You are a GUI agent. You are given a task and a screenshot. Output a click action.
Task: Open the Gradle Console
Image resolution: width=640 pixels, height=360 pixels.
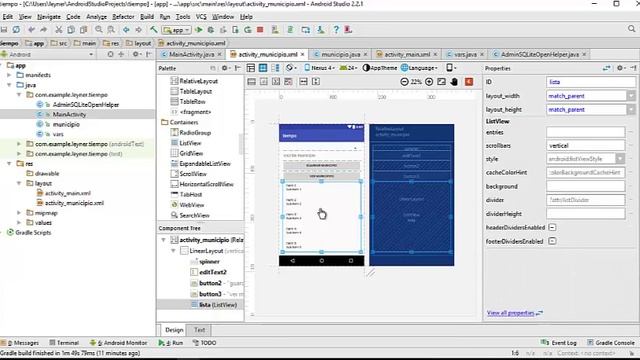(x=611, y=343)
